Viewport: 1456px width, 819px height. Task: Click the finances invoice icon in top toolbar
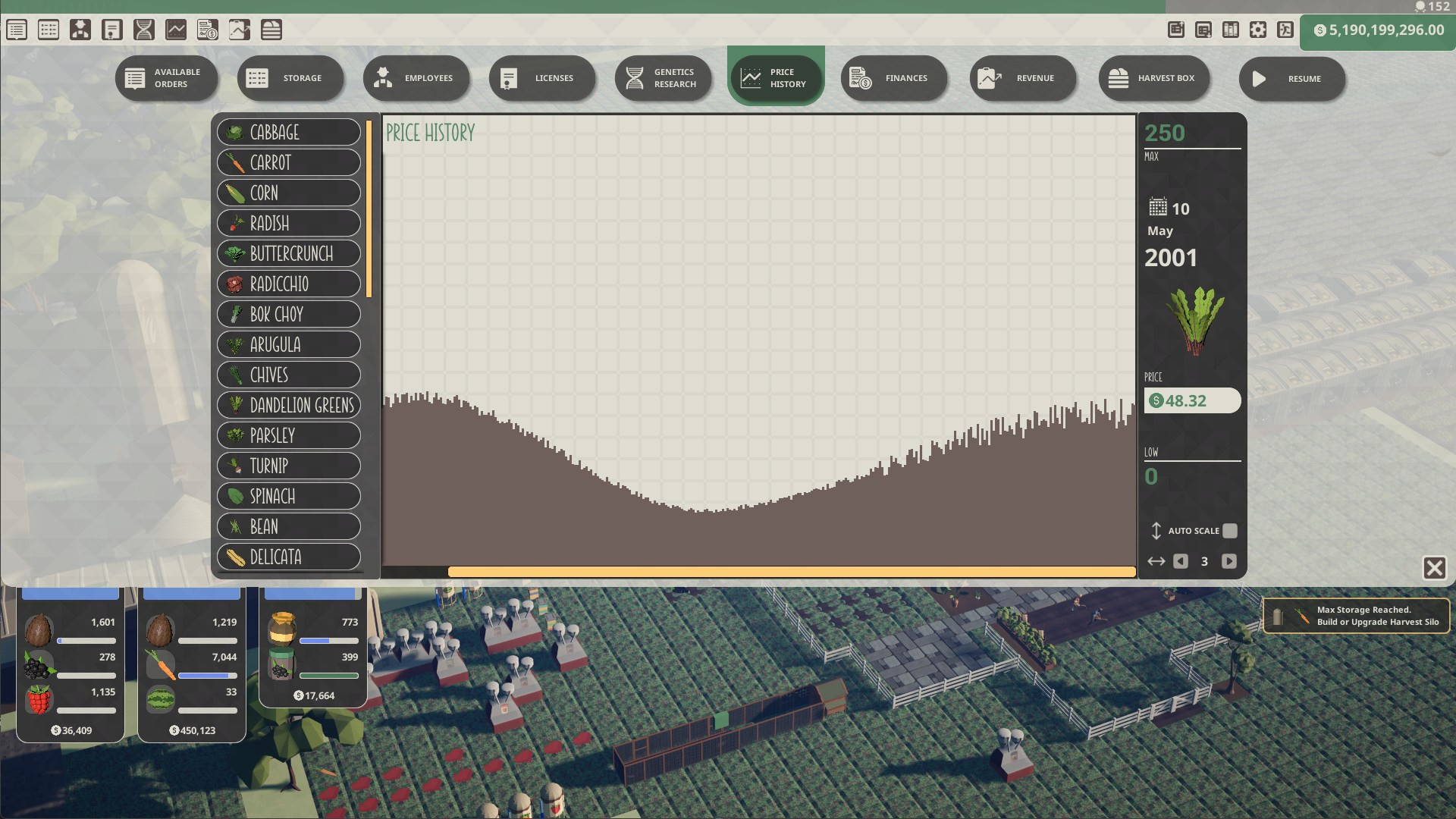coord(207,30)
